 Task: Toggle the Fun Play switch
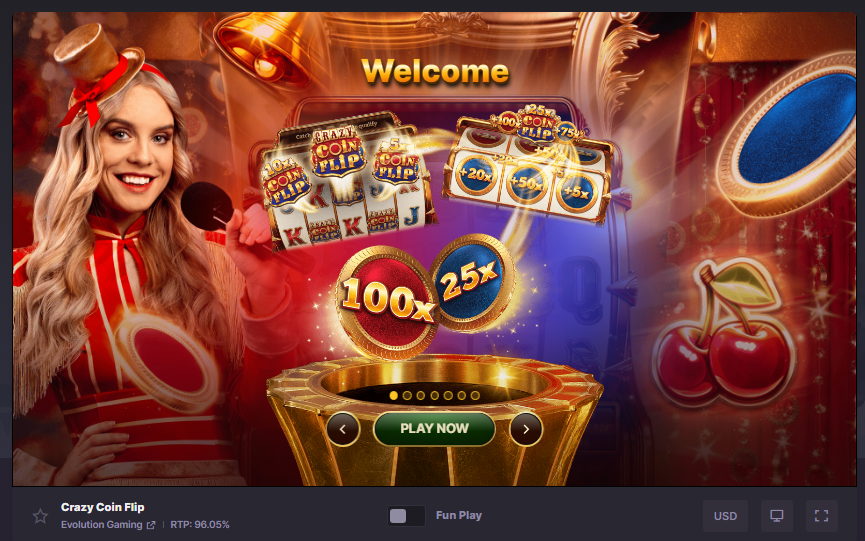tap(406, 516)
